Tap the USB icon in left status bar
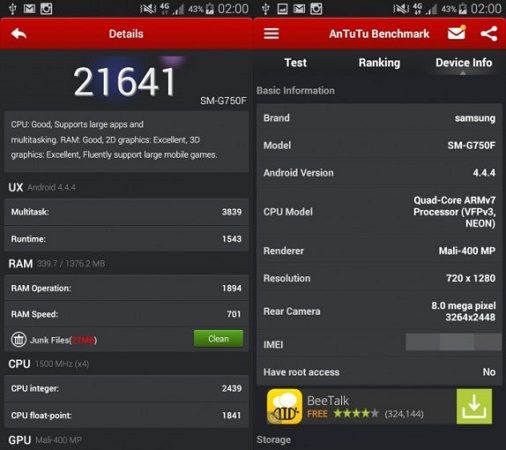The height and width of the screenshot is (450, 506). tap(13, 9)
